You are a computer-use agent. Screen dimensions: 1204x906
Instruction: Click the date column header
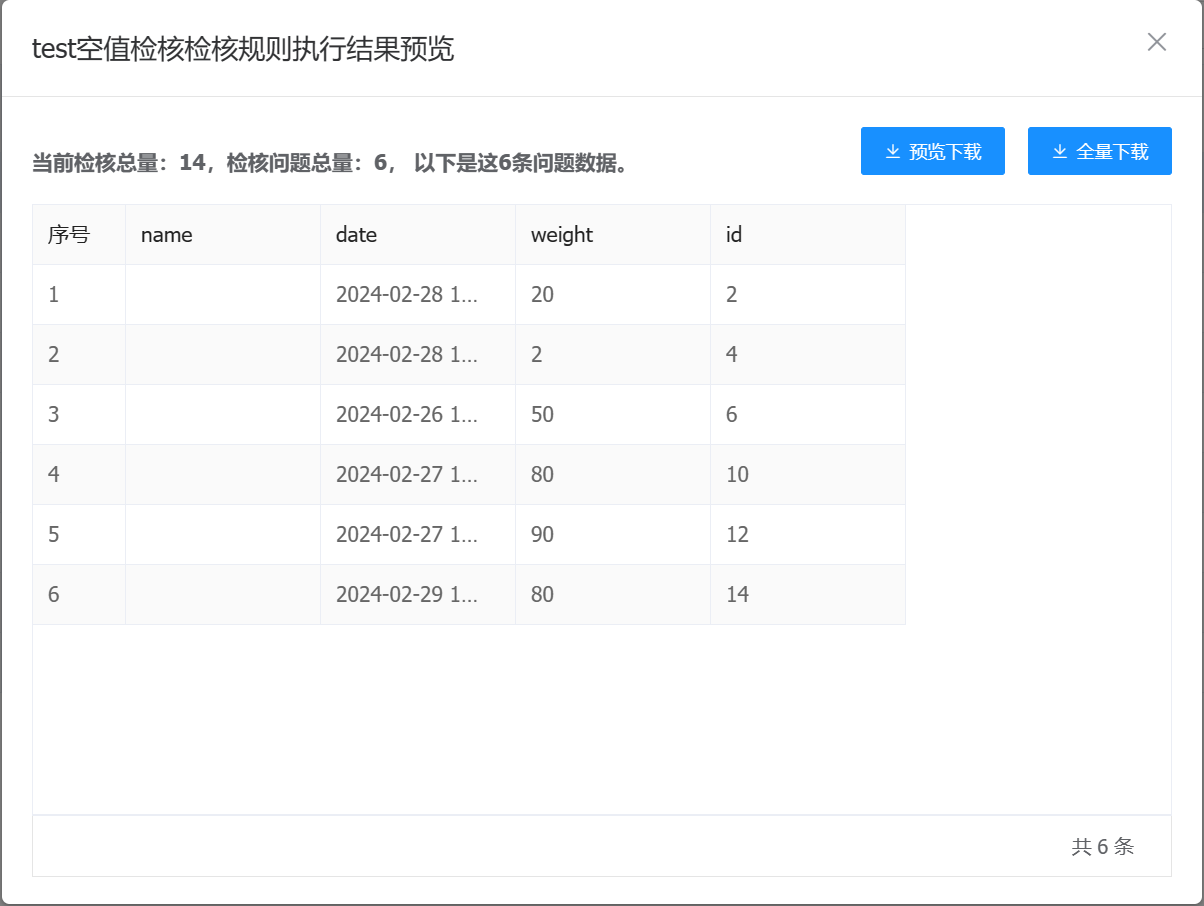356,235
